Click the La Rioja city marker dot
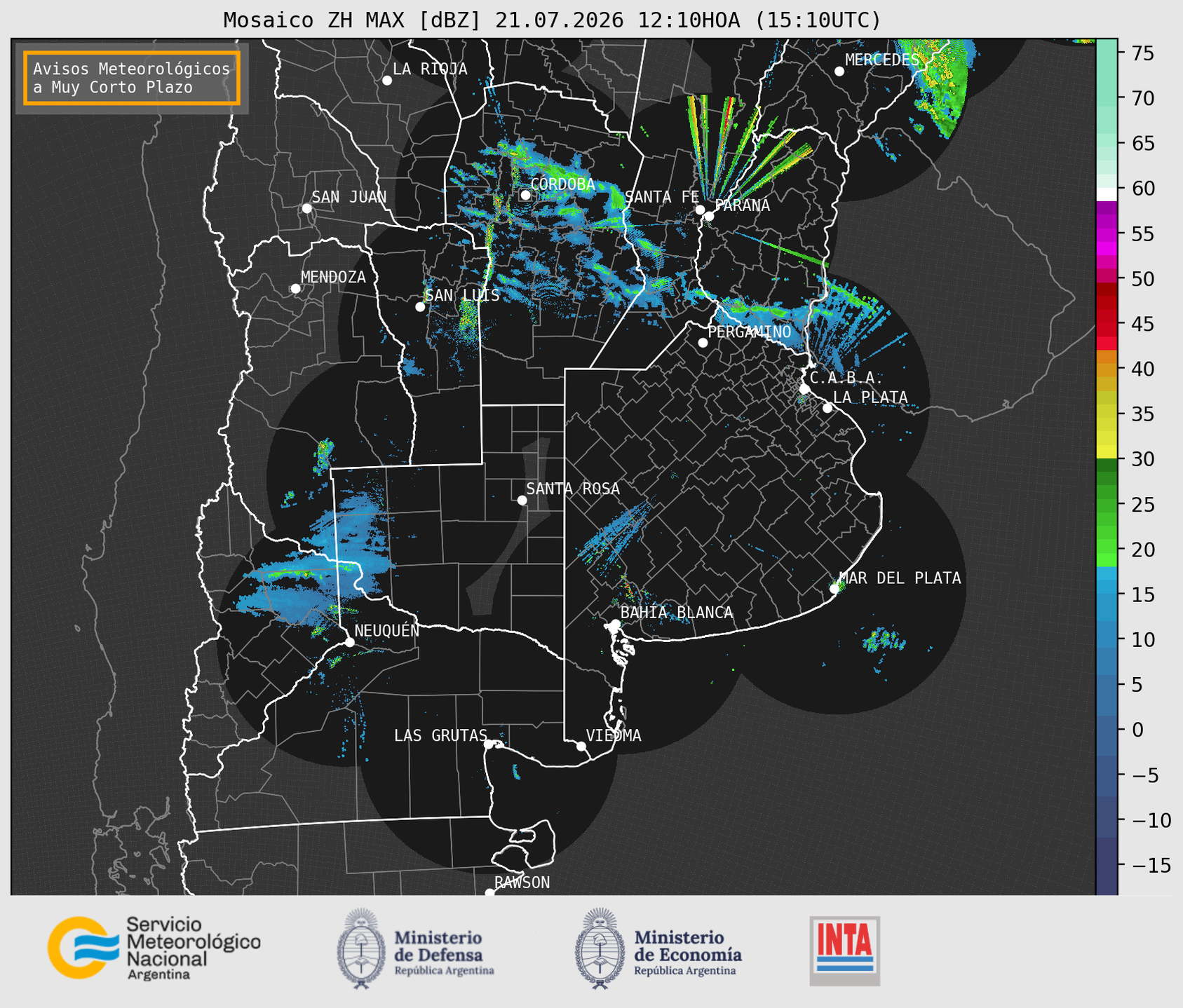Image resolution: width=1183 pixels, height=1008 pixels. pyautogui.click(x=387, y=81)
